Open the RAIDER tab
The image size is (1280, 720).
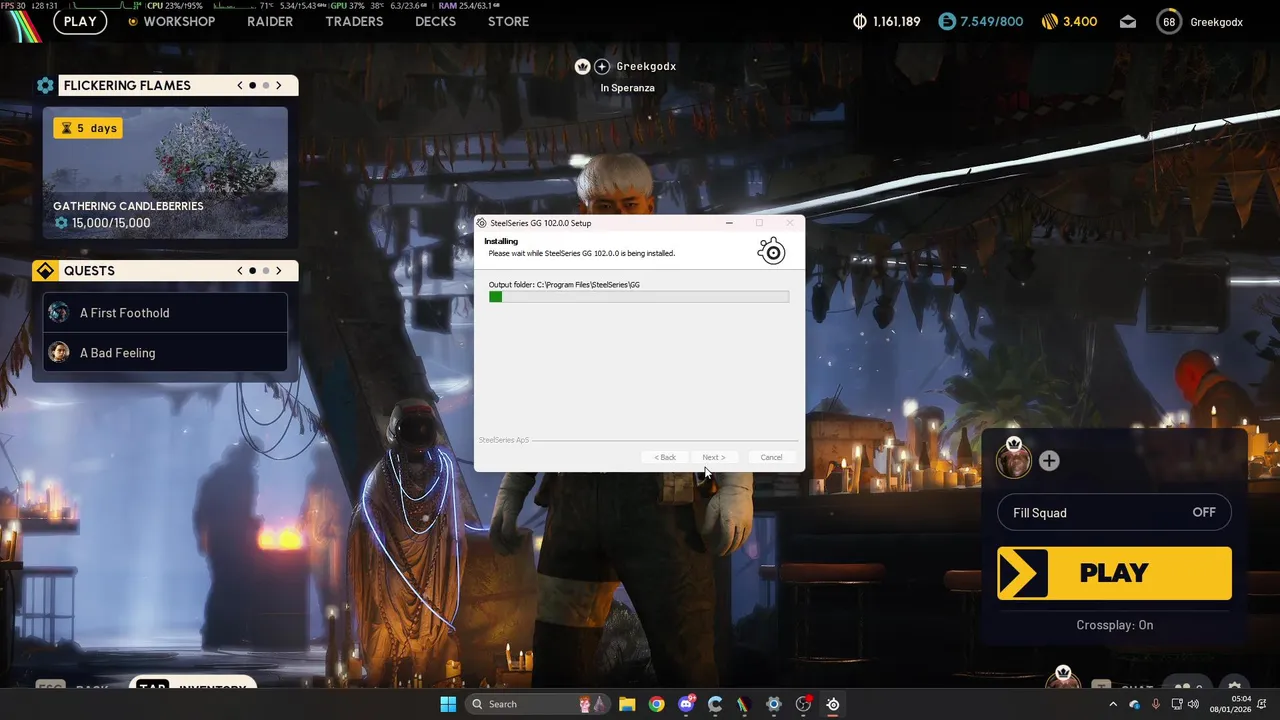click(270, 21)
